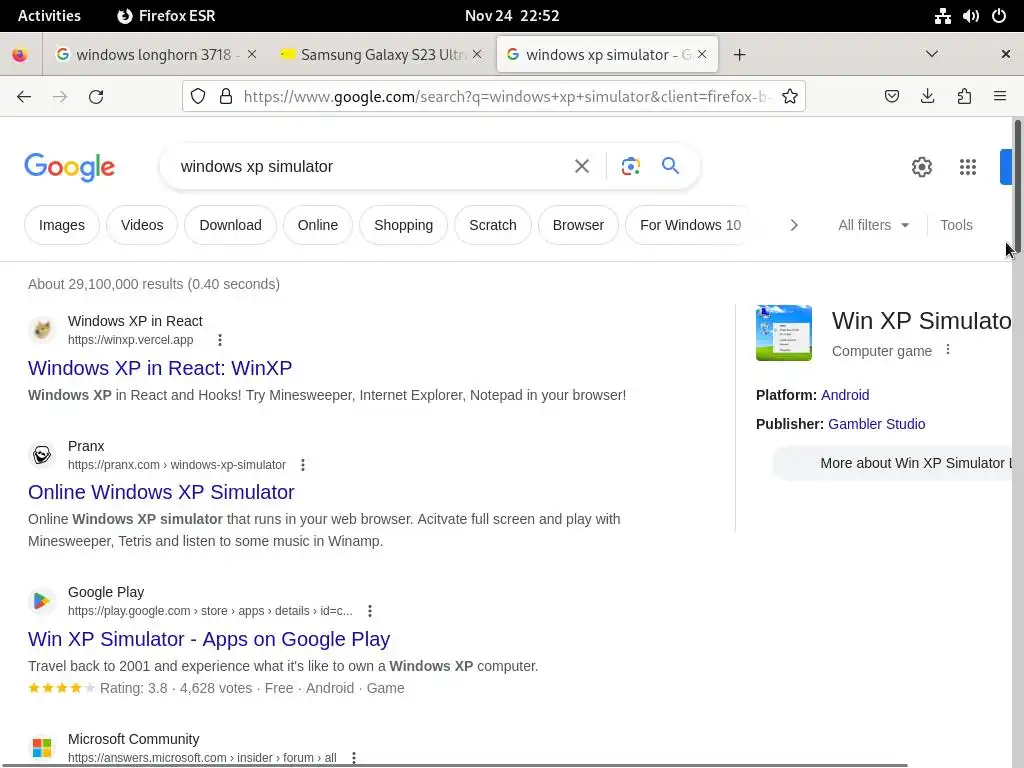The width and height of the screenshot is (1024, 768).
Task: Select the Download filter chip
Action: tap(231, 225)
